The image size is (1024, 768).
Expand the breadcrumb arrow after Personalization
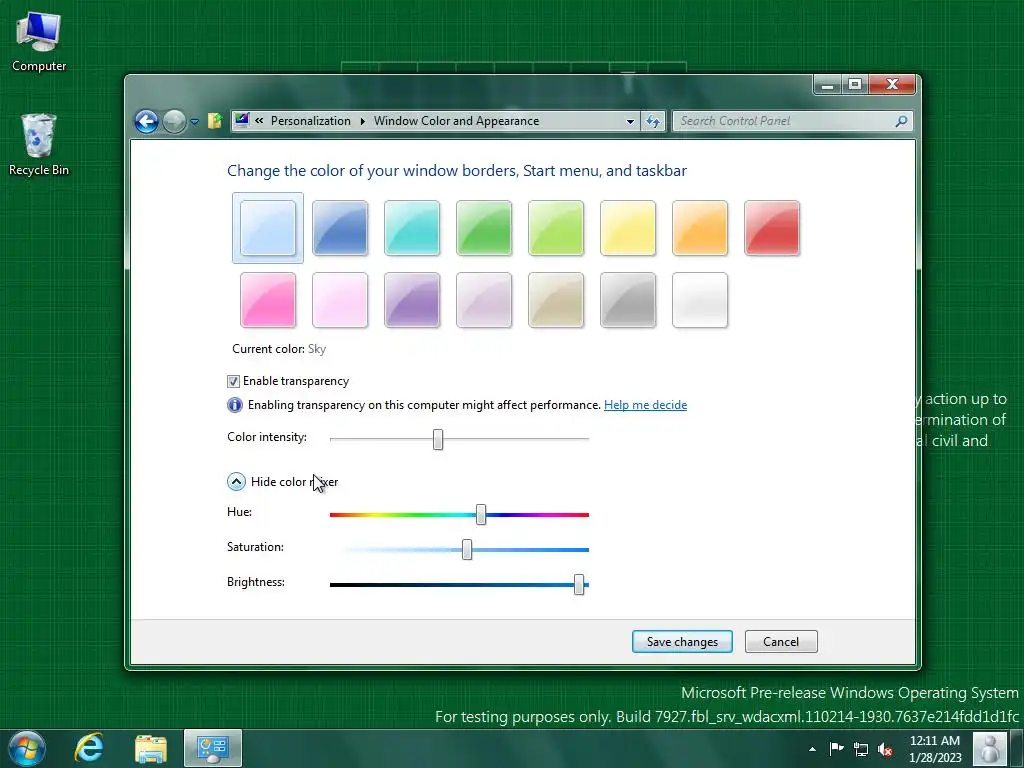362,121
